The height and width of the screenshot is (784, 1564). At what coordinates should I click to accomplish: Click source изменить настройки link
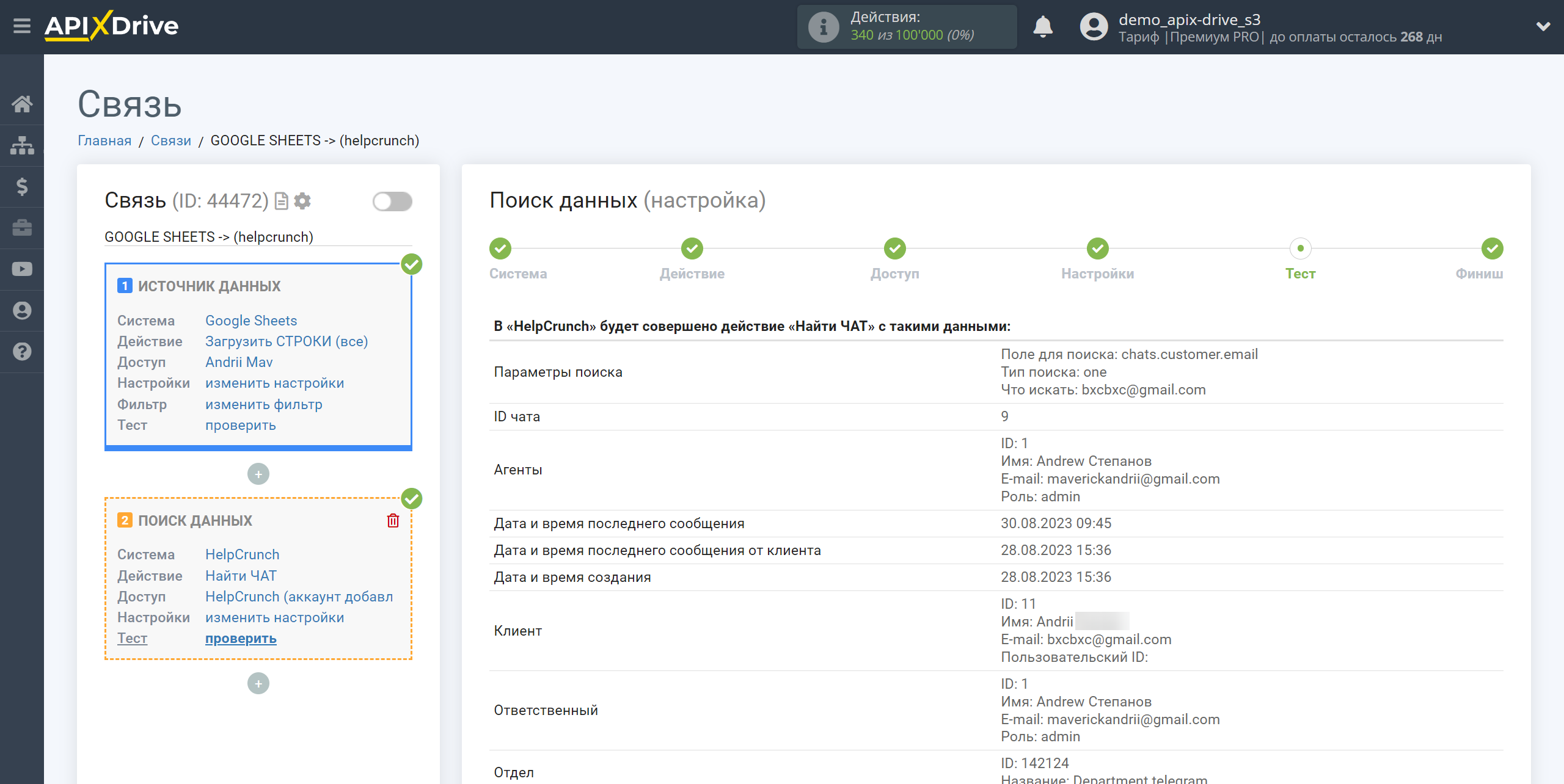pyautogui.click(x=275, y=383)
